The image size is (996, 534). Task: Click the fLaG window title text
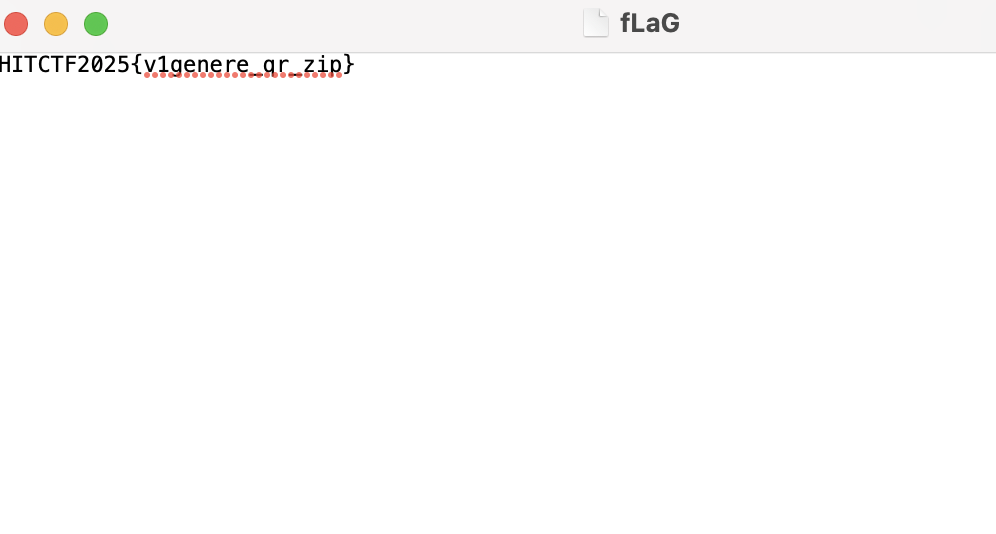pos(650,23)
